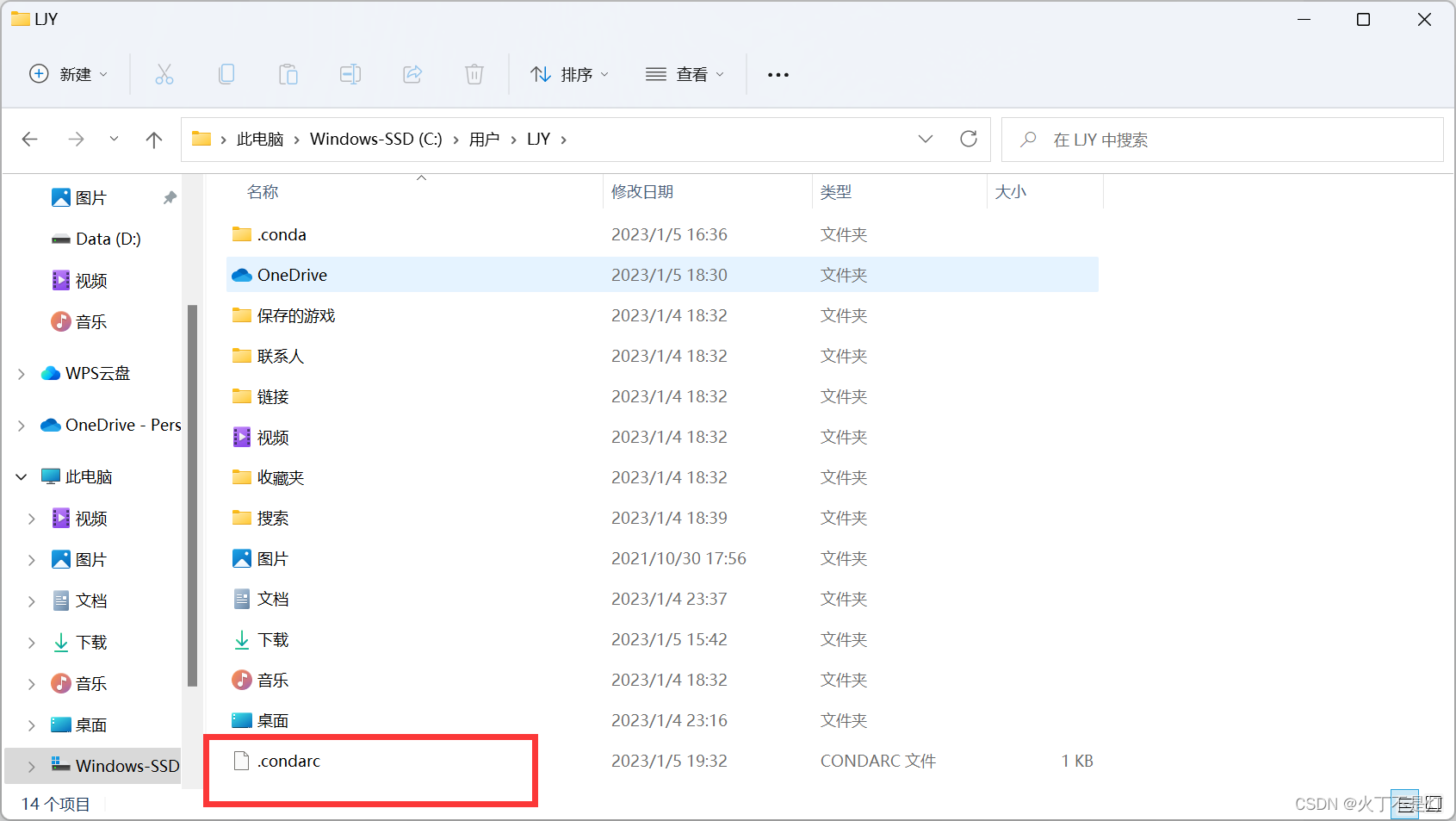Go forward with the right arrow
Image resolution: width=1456 pixels, height=821 pixels.
tap(76, 140)
